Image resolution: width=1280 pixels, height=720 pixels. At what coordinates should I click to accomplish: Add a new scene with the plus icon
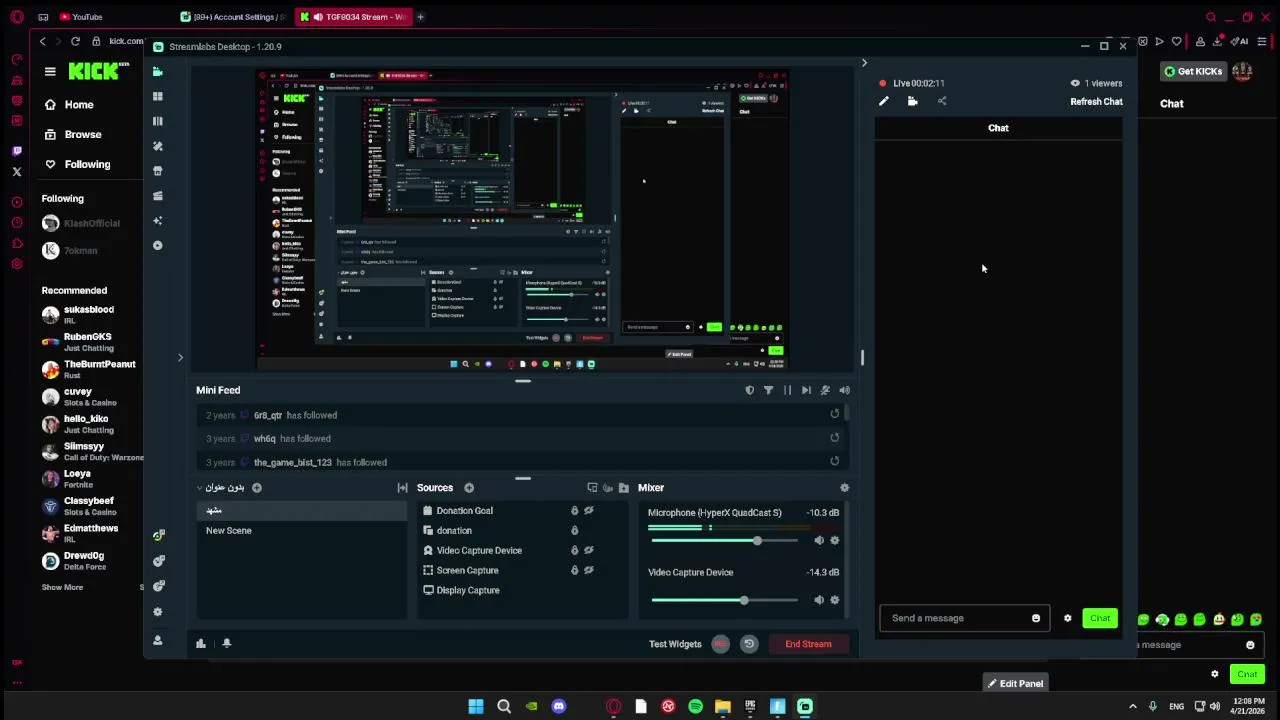point(257,488)
